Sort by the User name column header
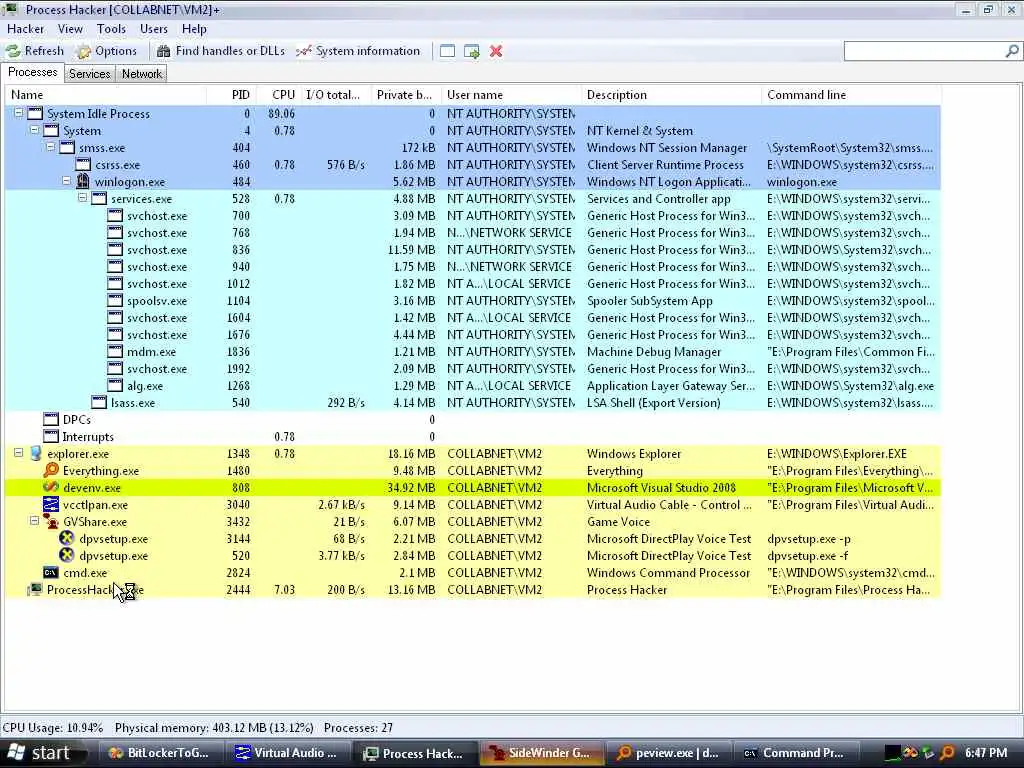 pos(511,95)
